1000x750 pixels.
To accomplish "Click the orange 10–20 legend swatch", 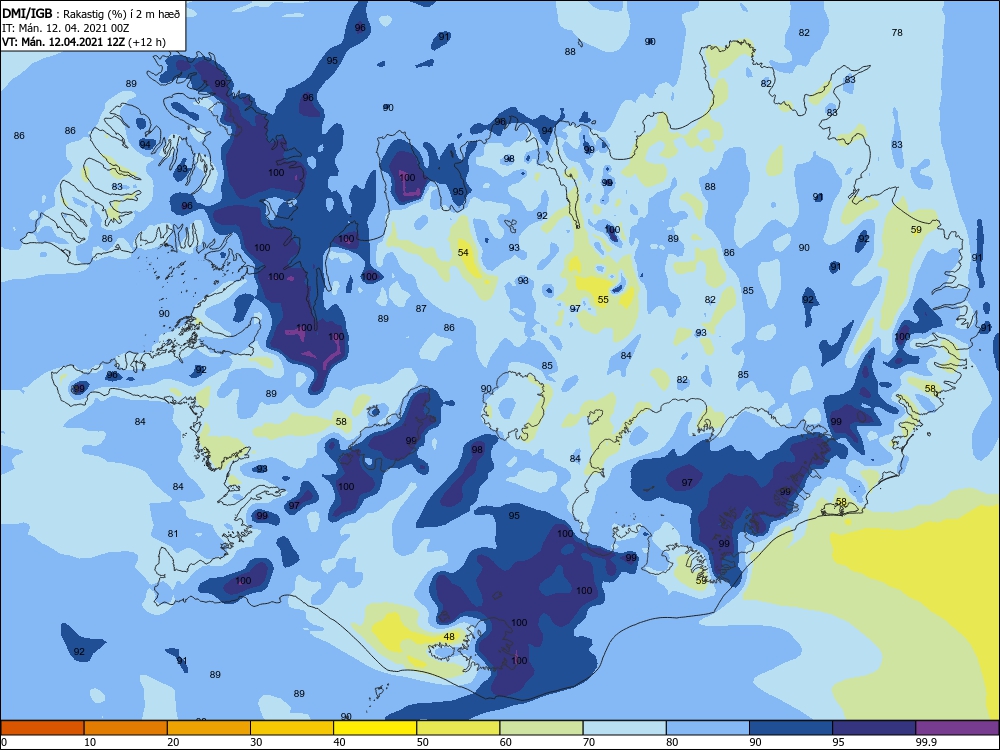I will tap(126, 728).
